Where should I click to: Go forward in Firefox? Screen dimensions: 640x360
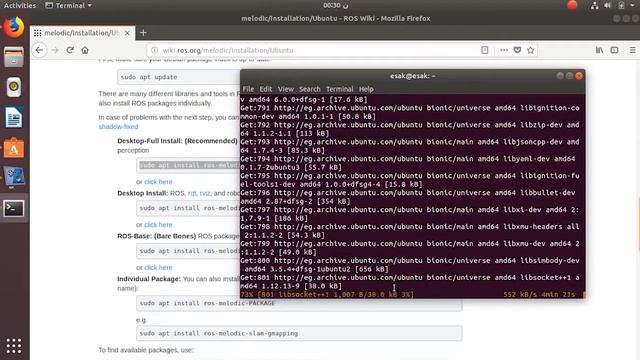tap(55, 50)
